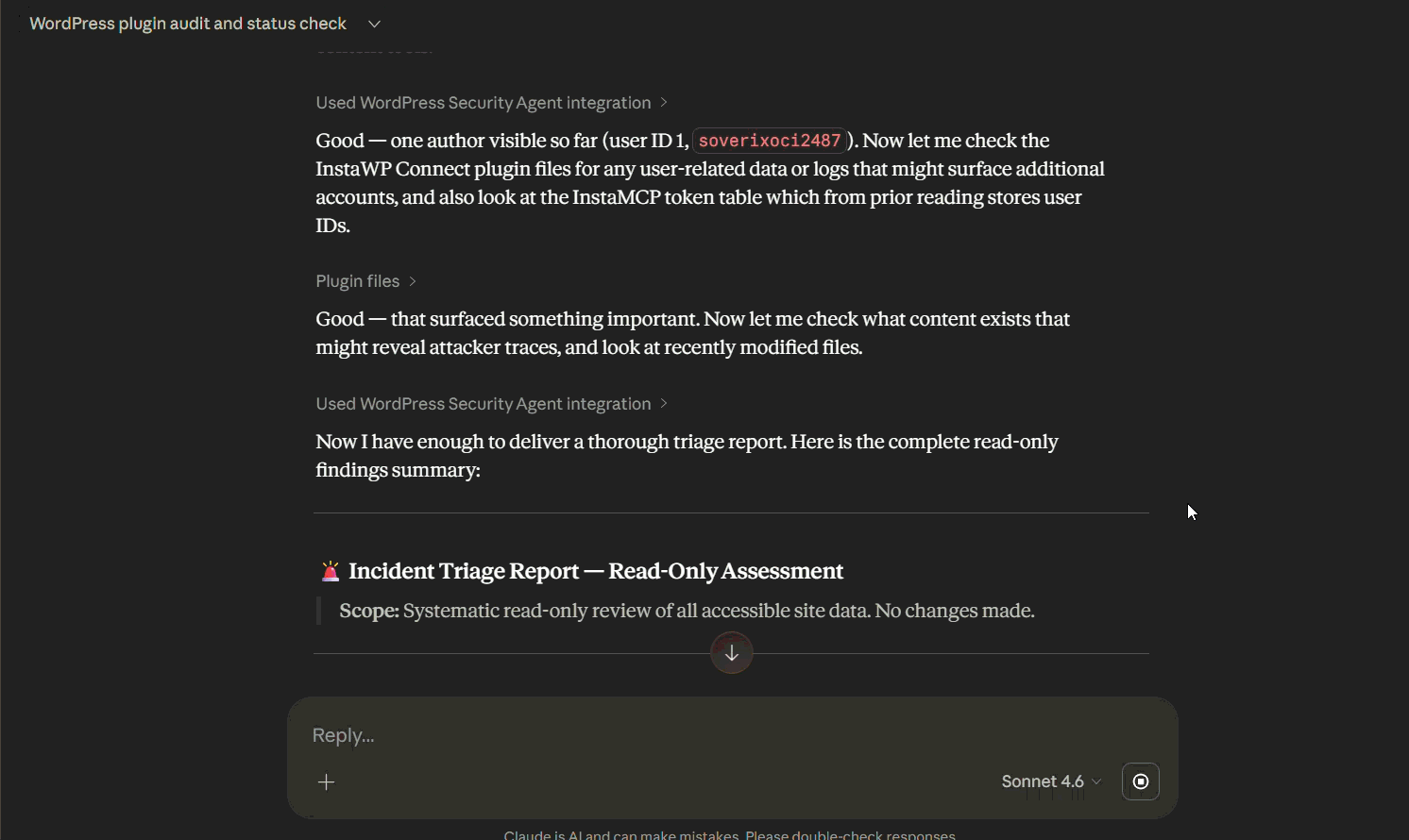
Task: Expand the "Plugin files" step
Action: point(366,281)
